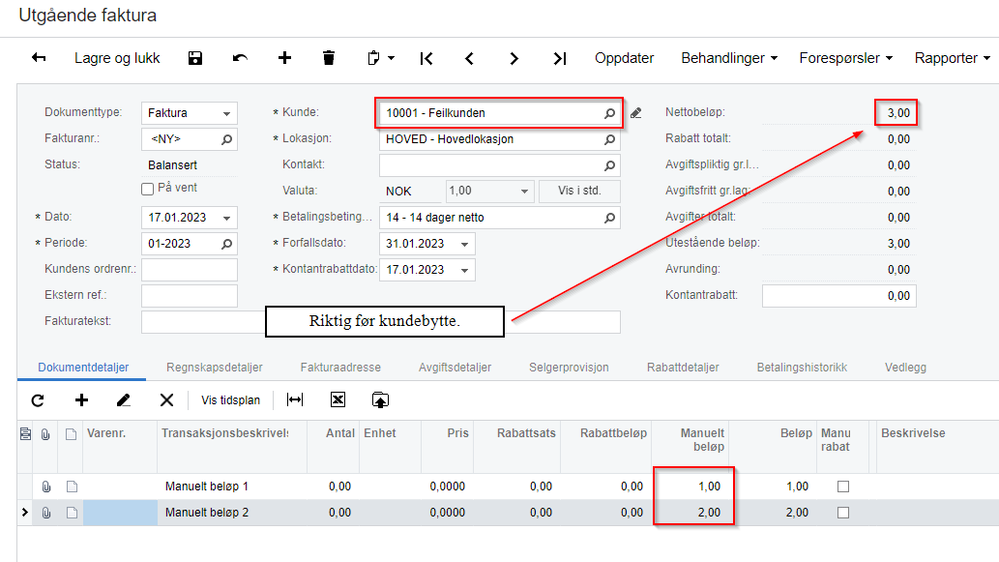Click the undo arrow icon
The image size is (999, 562).
(x=240, y=58)
